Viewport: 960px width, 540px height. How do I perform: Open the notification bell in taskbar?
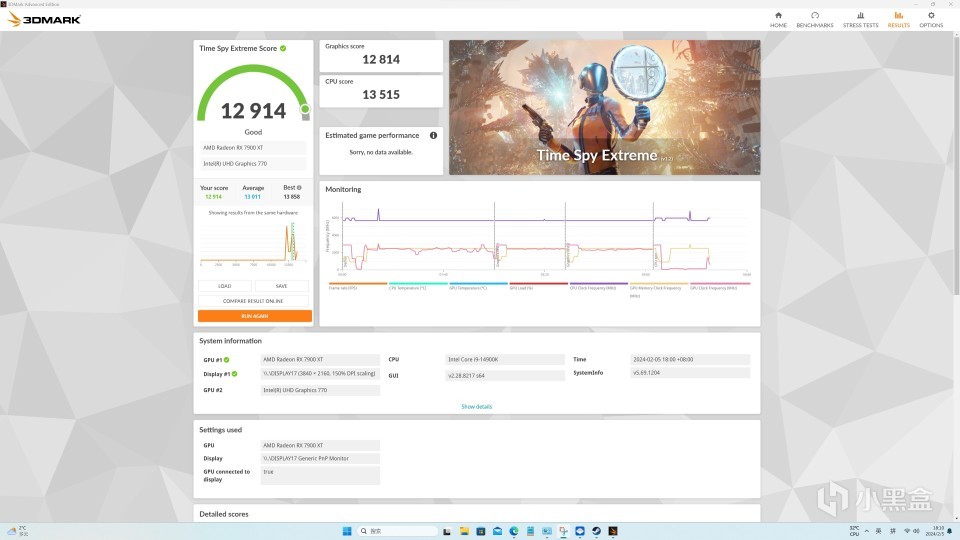950,531
